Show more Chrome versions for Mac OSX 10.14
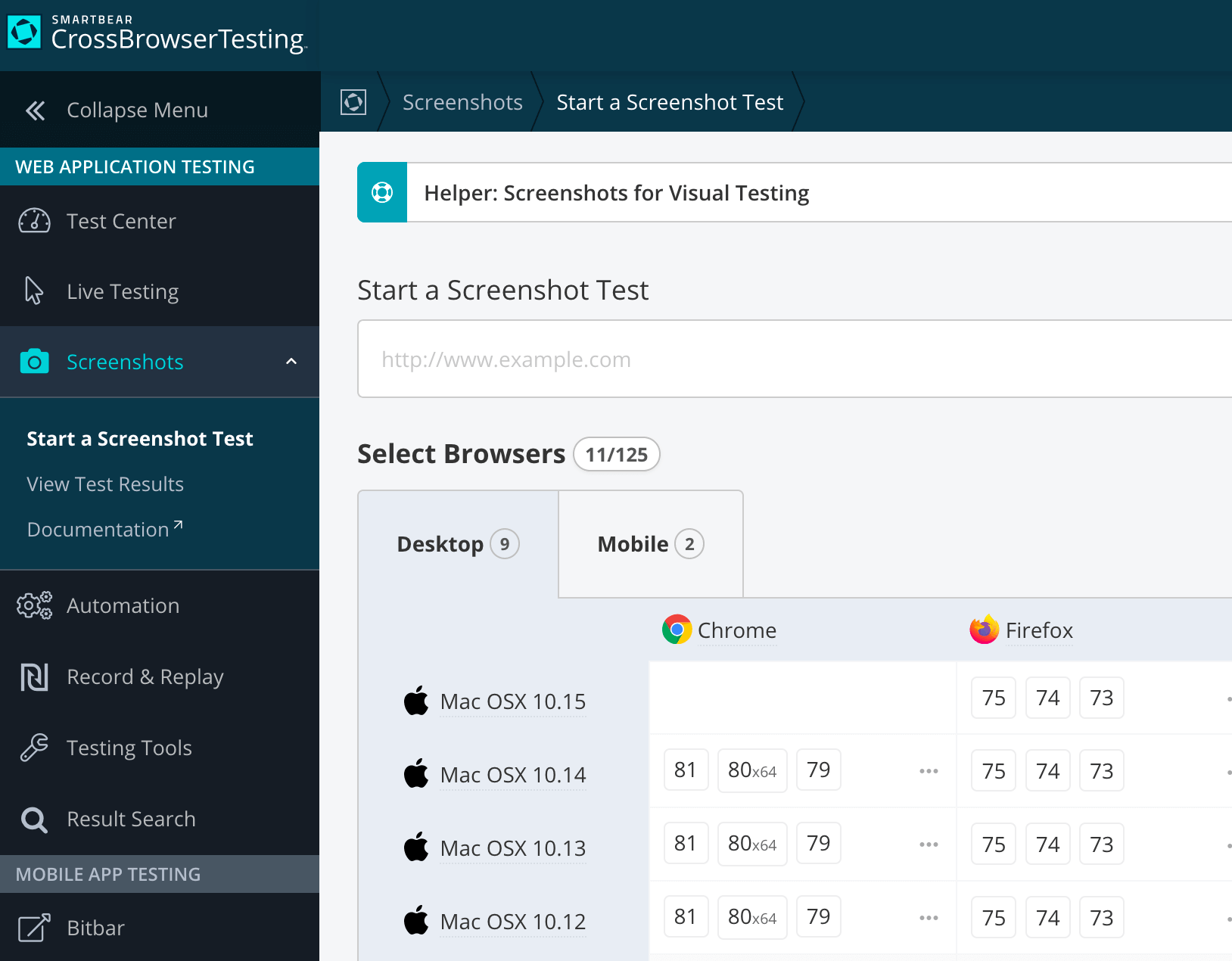Screen dimensions: 1232x961 coord(929,771)
